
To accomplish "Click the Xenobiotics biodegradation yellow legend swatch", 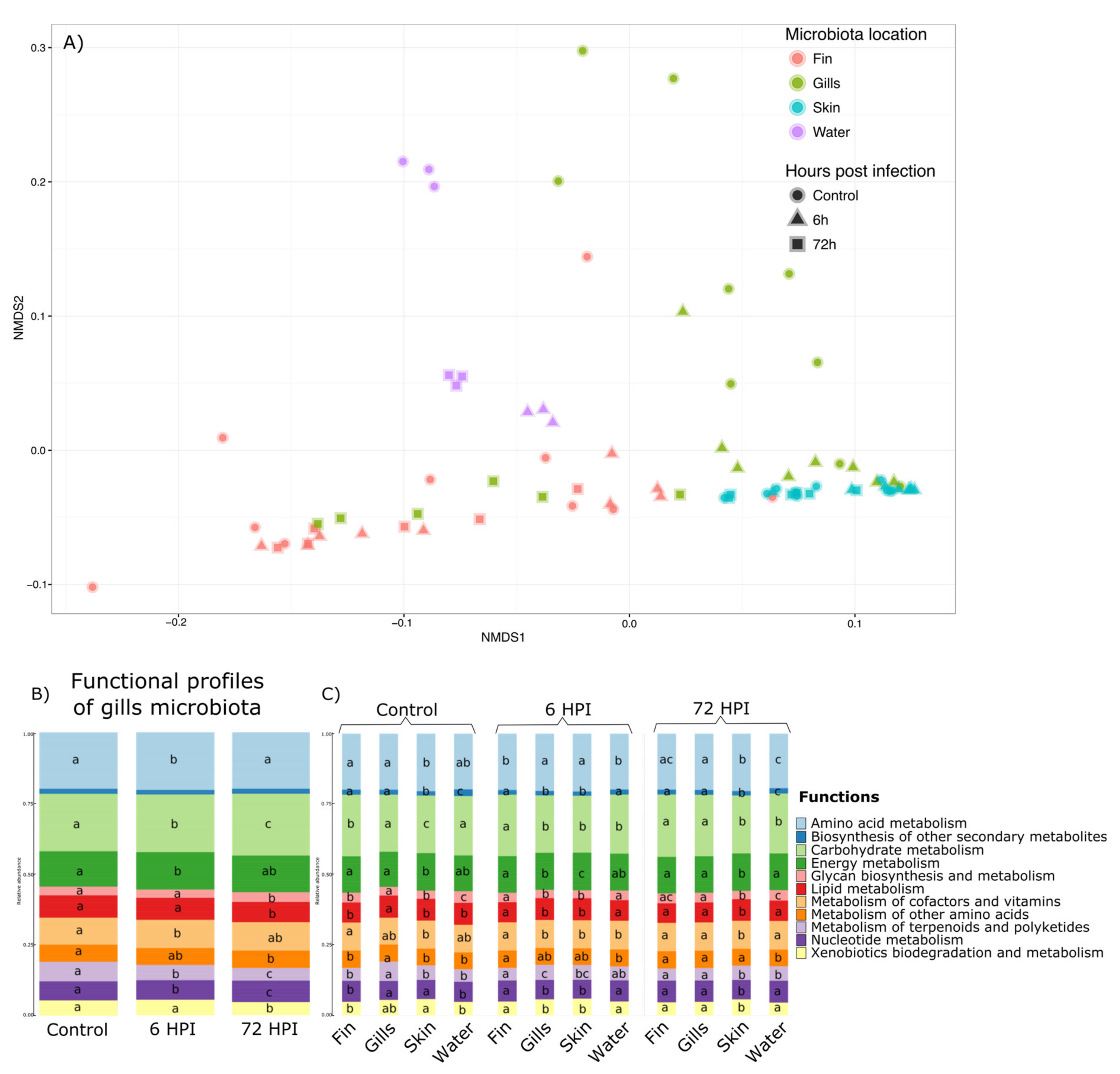I will coord(801,953).
